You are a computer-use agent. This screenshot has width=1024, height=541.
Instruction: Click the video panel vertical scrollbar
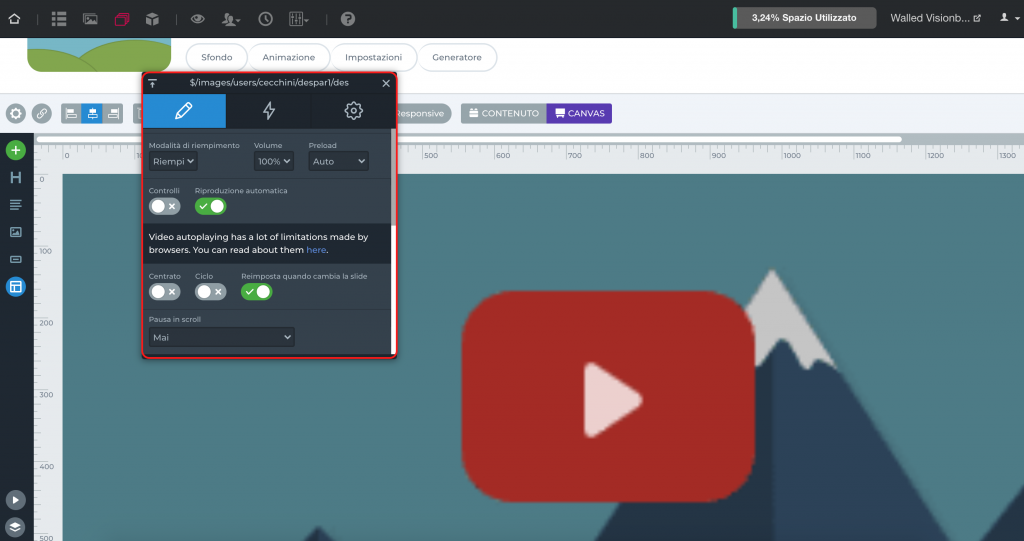pos(393,176)
